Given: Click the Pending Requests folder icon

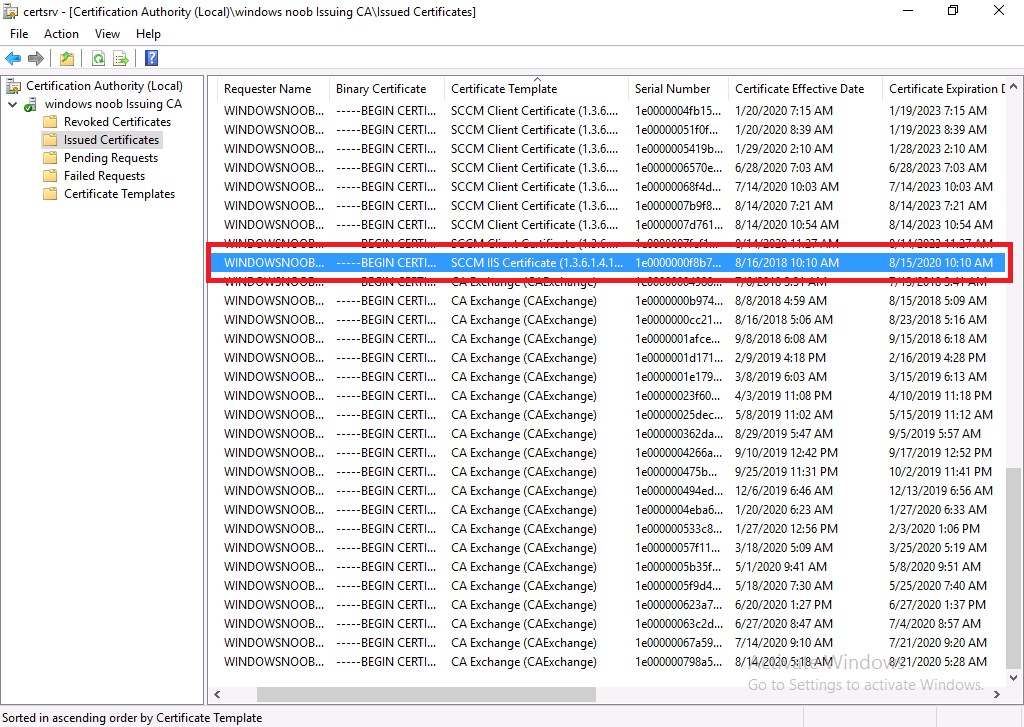Looking at the screenshot, I should point(50,158).
